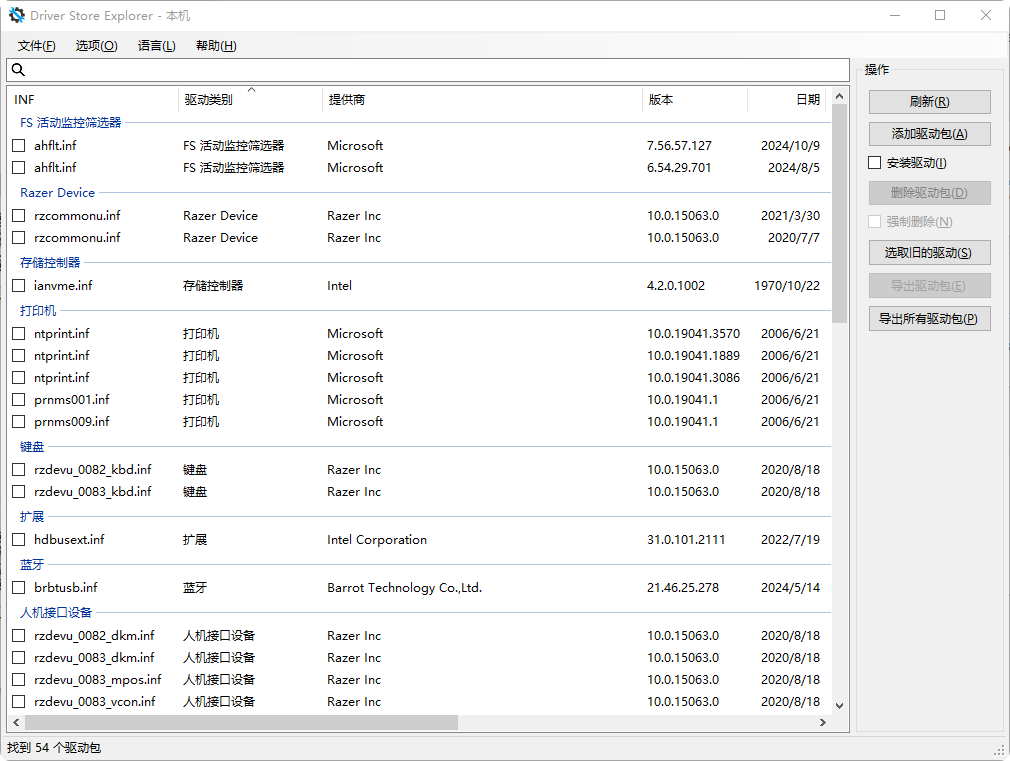The image size is (1010, 761).
Task: Tick the ianvme.inf checkbox
Action: coord(19,285)
